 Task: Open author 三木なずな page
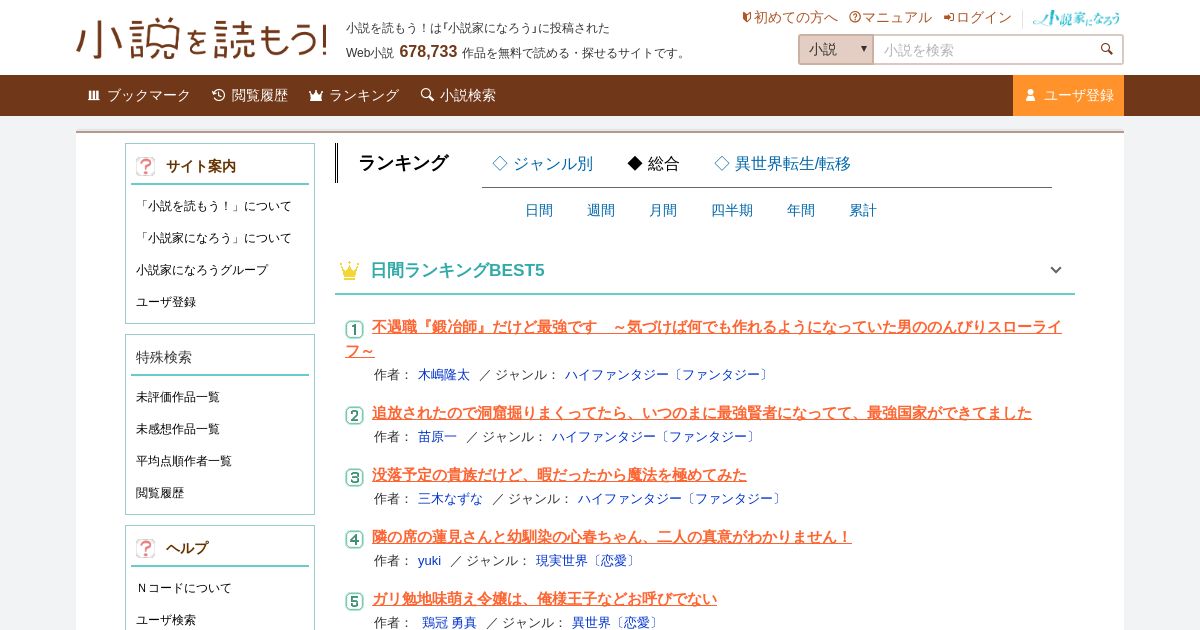450,498
